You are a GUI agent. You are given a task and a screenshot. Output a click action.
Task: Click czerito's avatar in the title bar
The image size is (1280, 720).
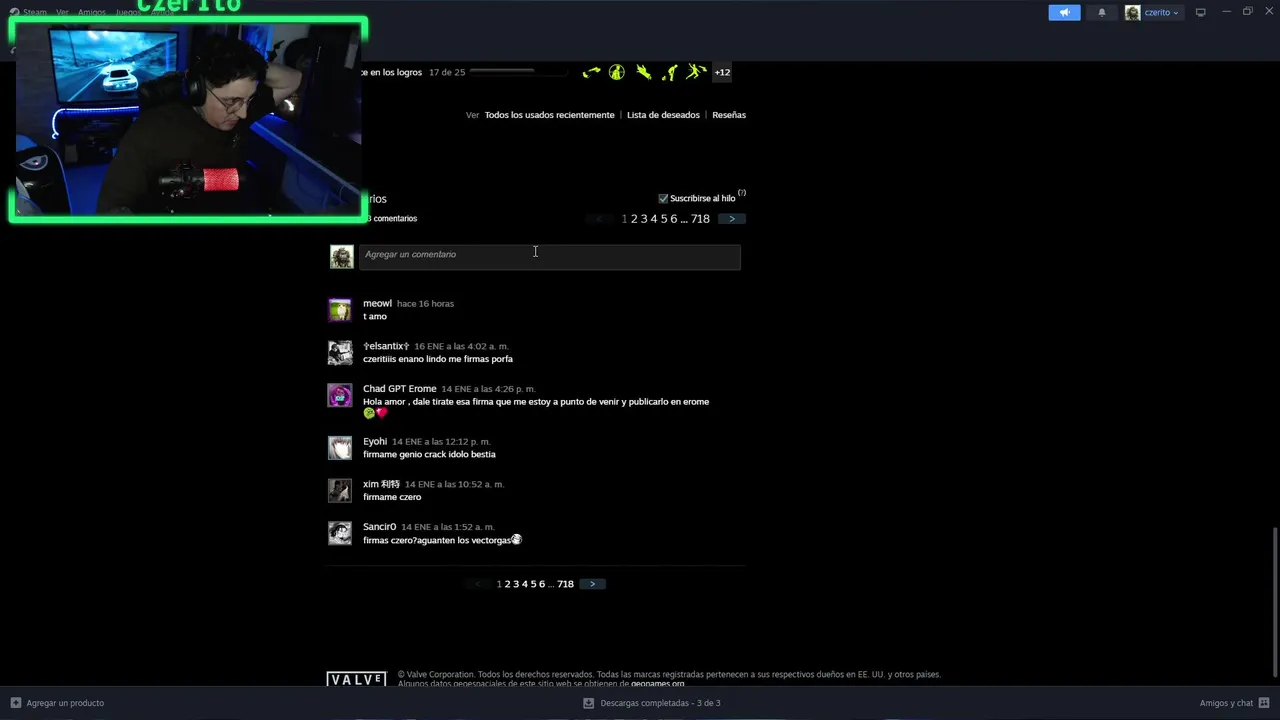pyautogui.click(x=1132, y=12)
